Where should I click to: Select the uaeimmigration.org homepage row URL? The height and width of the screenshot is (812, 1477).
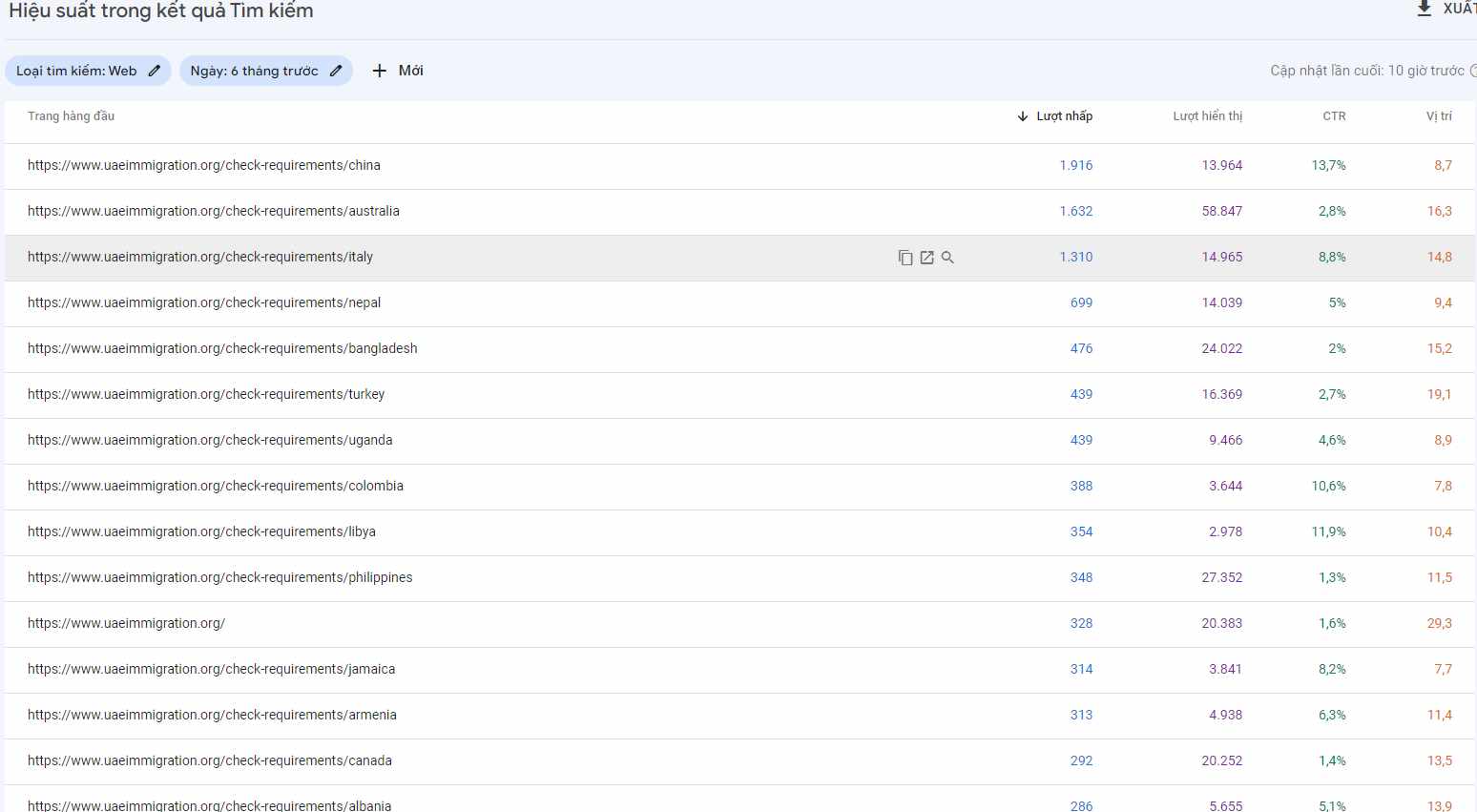pyautogui.click(x=126, y=623)
